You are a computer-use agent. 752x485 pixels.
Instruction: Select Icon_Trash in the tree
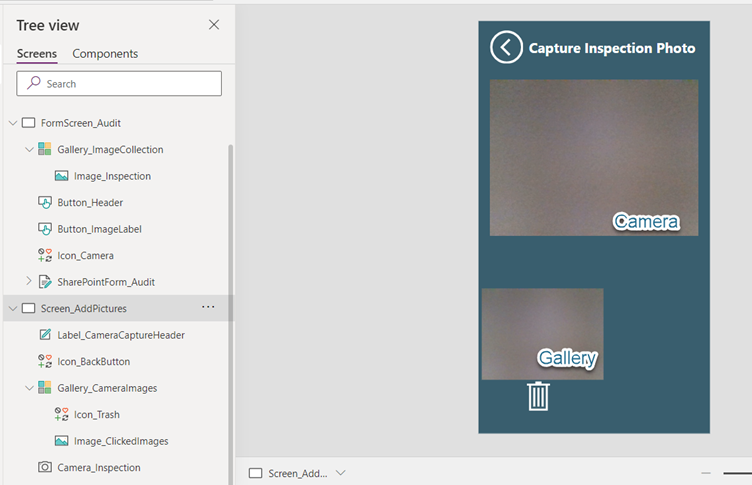coord(96,414)
